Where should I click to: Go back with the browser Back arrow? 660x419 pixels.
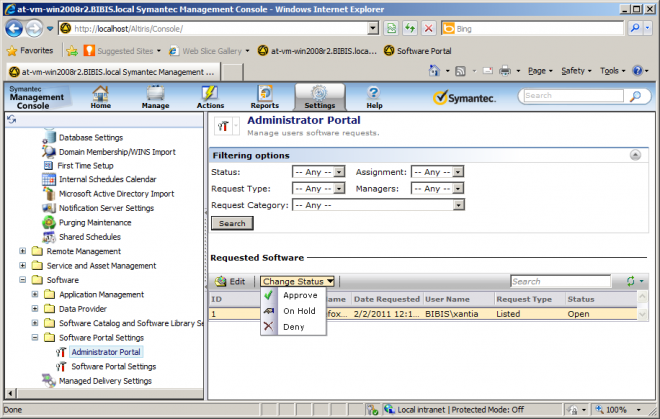[14, 29]
